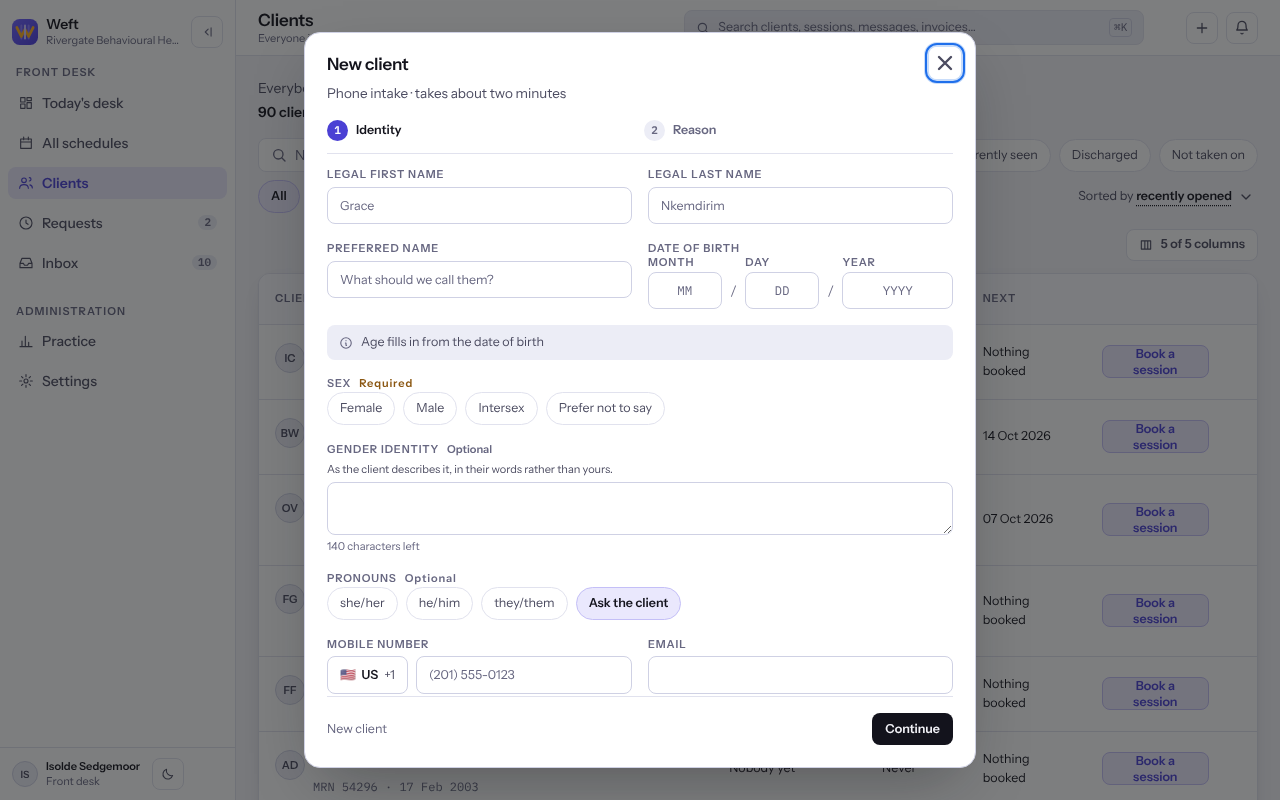Click the Legal first name field
Screen dimensions: 1280x800
pos(479,206)
